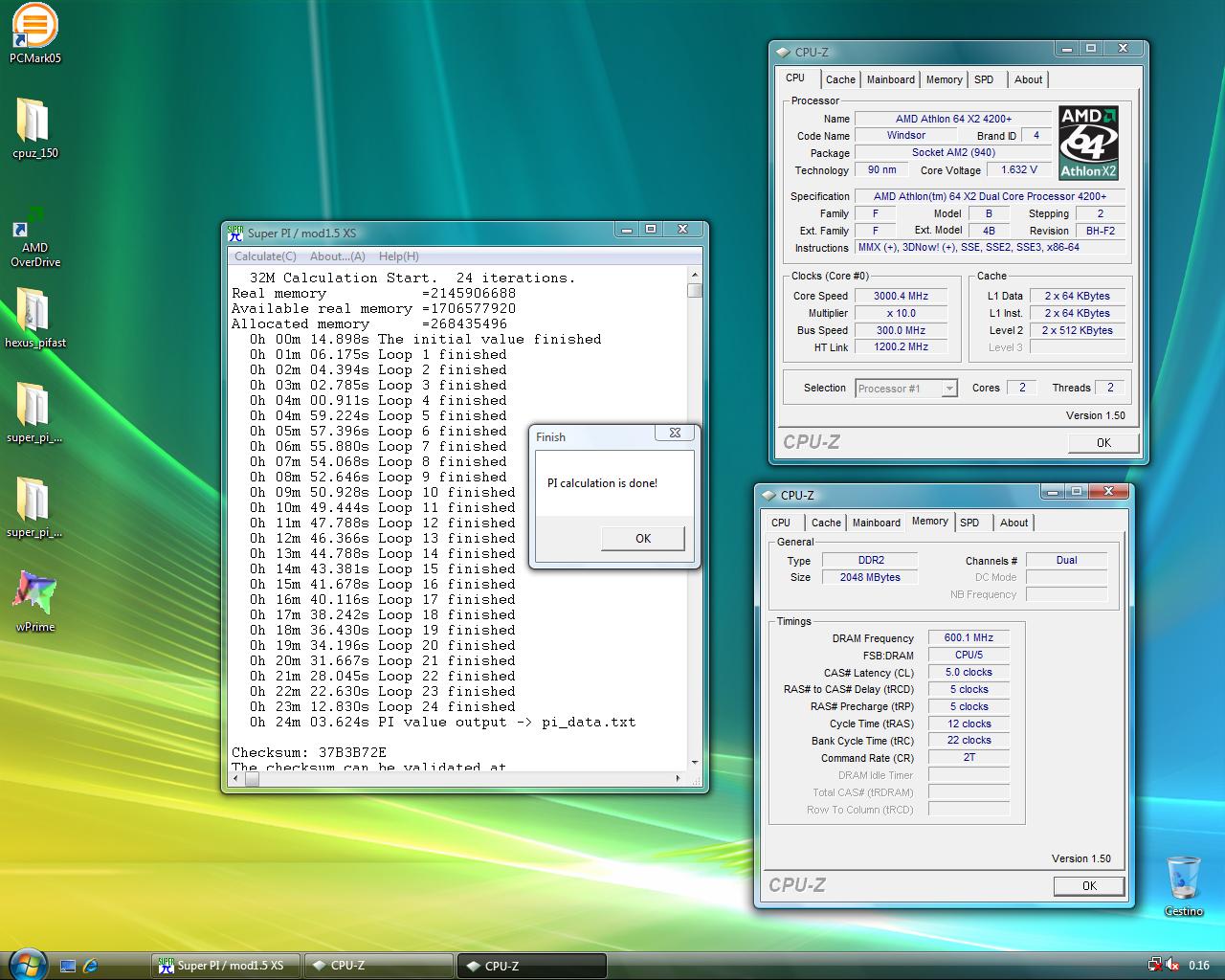Click the Show Desktop quick launch icon
The image size is (1225, 980).
pos(68,966)
